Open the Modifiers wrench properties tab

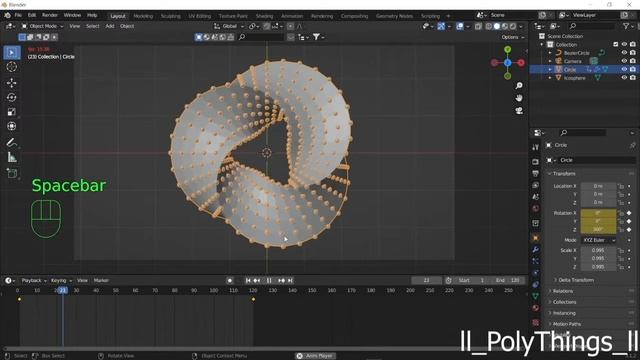pos(536,249)
